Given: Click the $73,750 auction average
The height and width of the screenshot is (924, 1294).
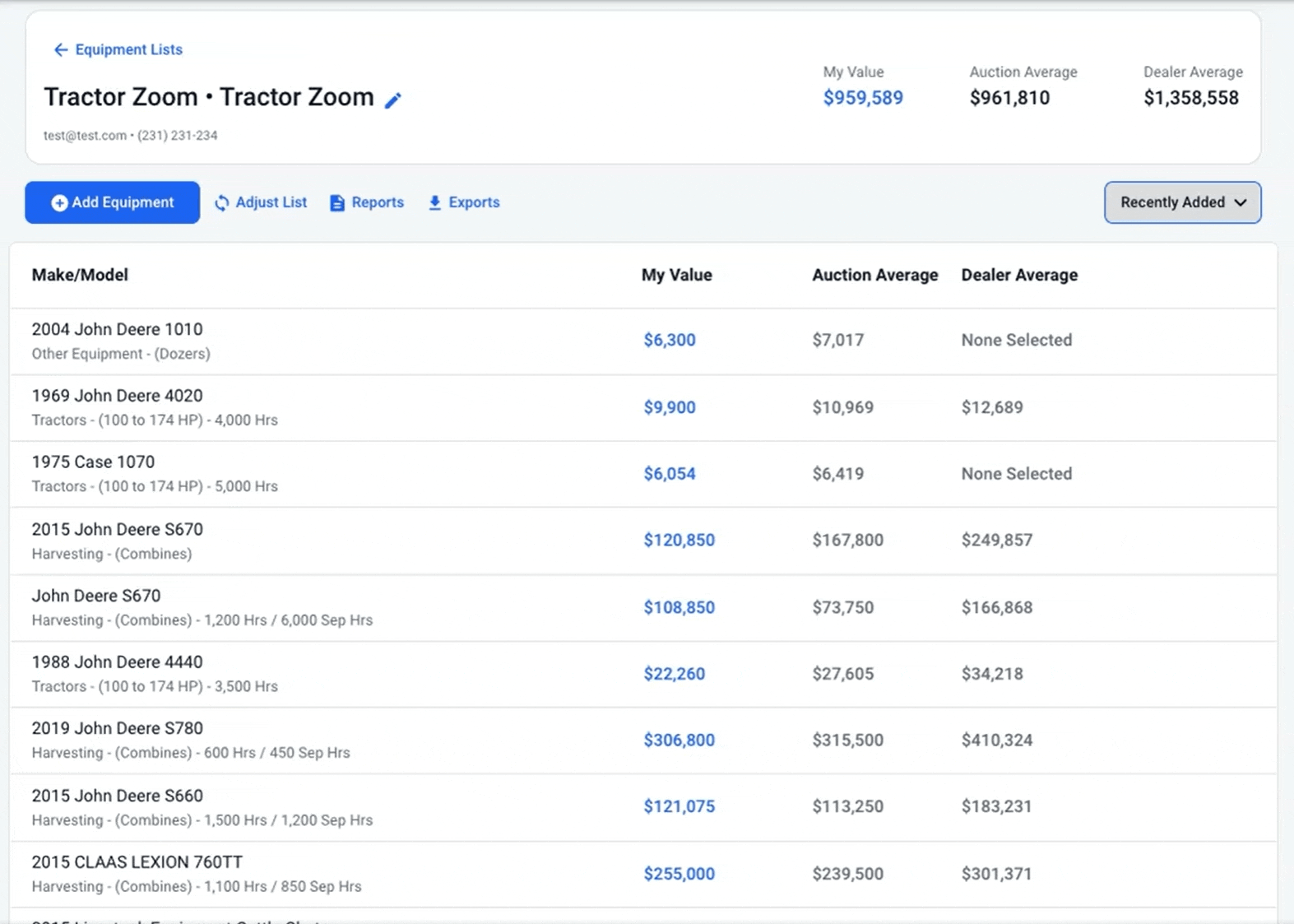Looking at the screenshot, I should (843, 607).
